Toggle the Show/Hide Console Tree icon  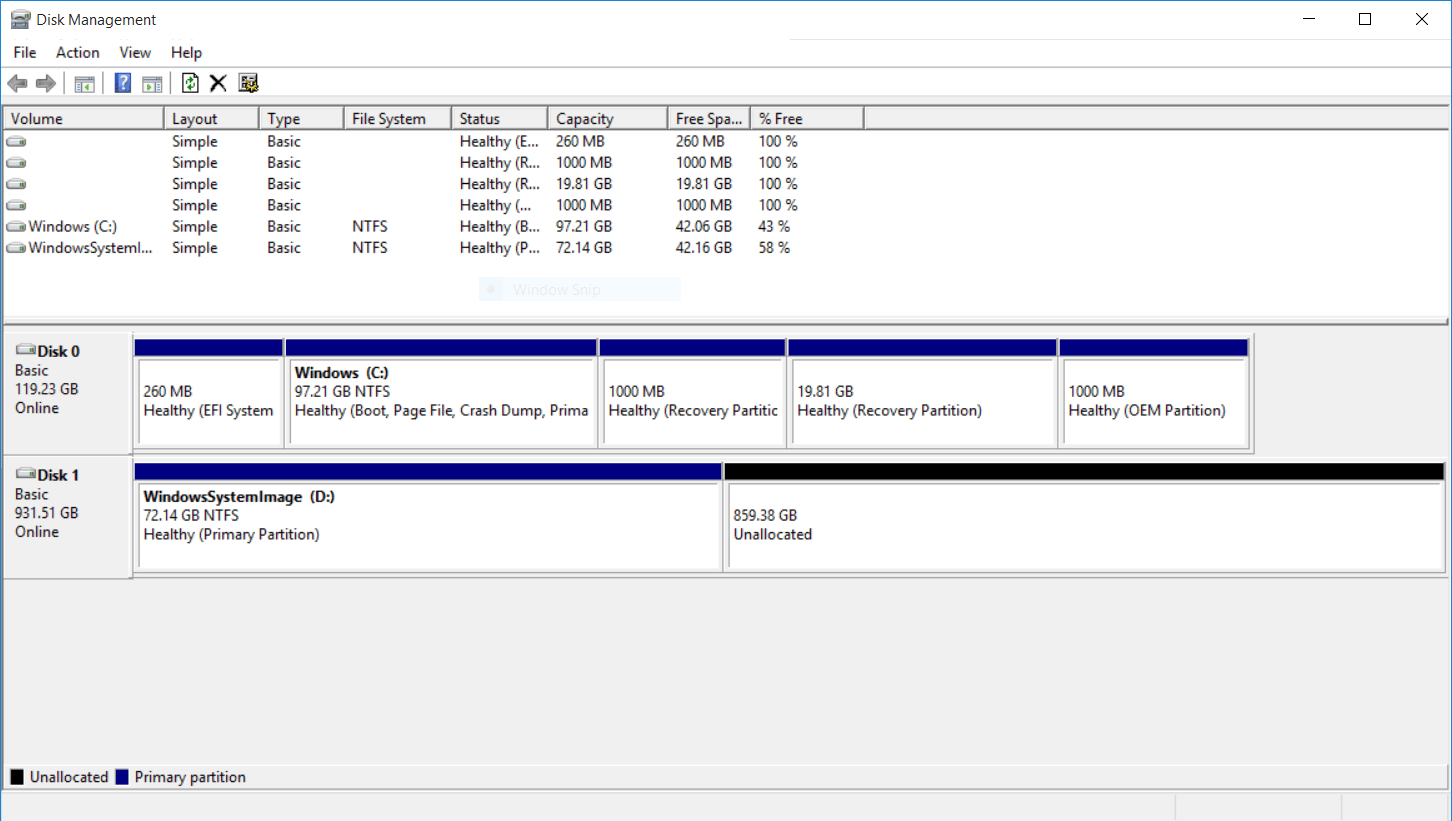coord(84,83)
